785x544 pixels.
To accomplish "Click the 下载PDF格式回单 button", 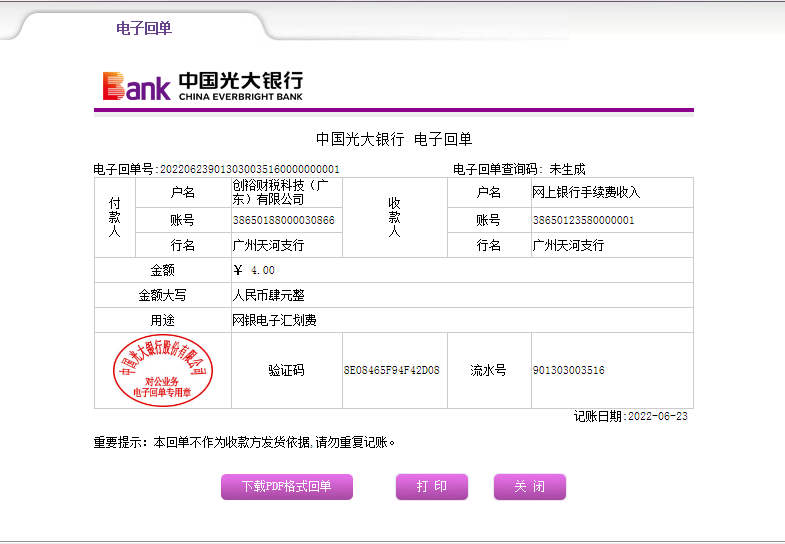I will pos(286,487).
